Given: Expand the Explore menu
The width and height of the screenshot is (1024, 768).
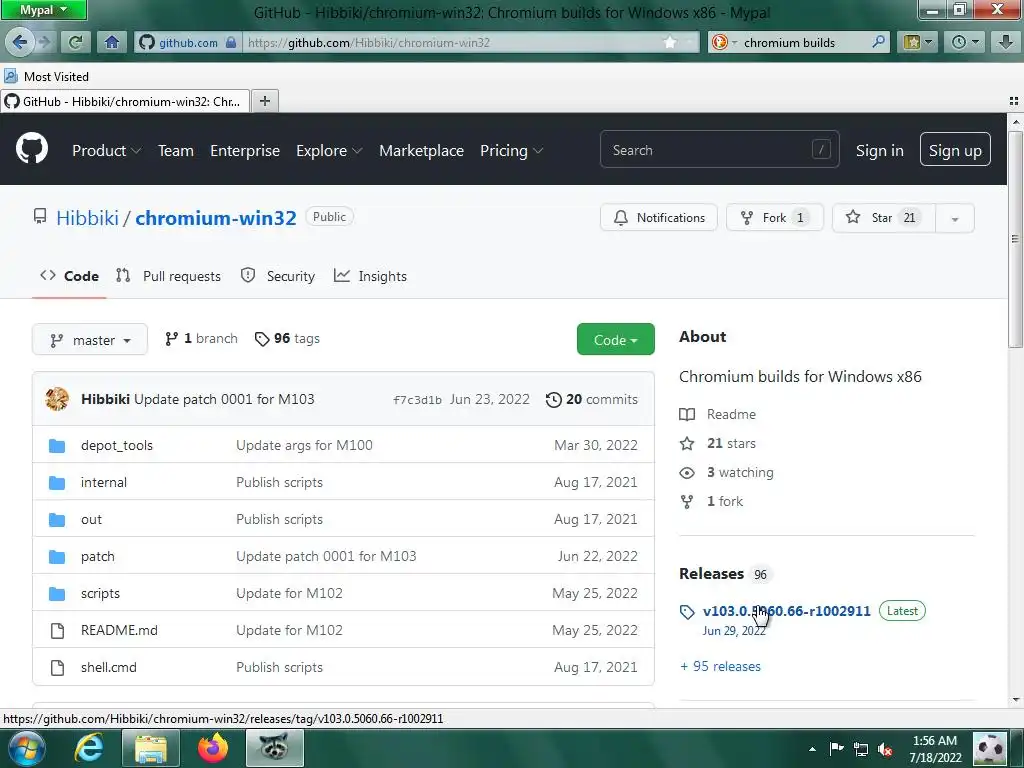Looking at the screenshot, I should [329, 150].
